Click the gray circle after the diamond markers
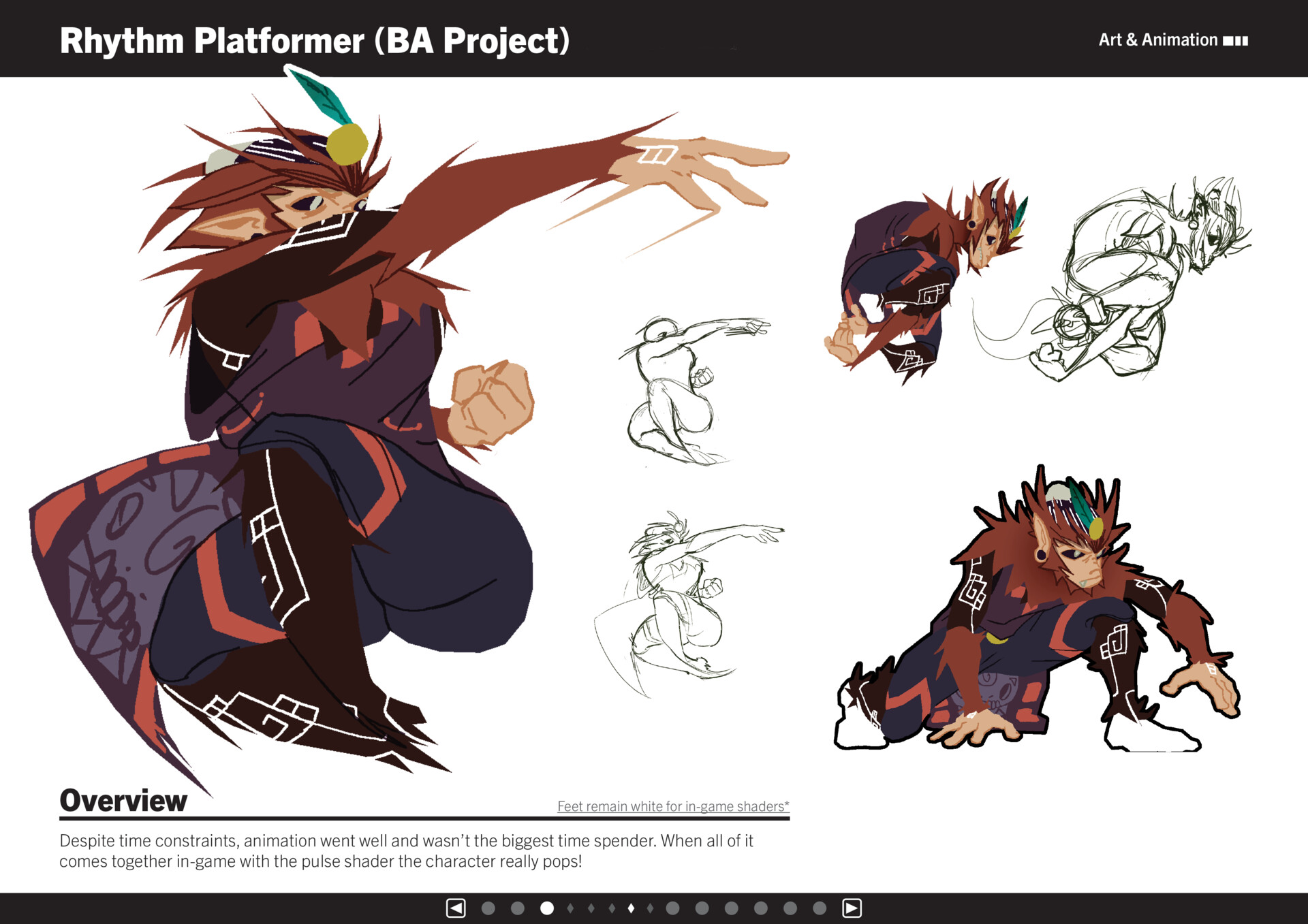 (x=672, y=907)
